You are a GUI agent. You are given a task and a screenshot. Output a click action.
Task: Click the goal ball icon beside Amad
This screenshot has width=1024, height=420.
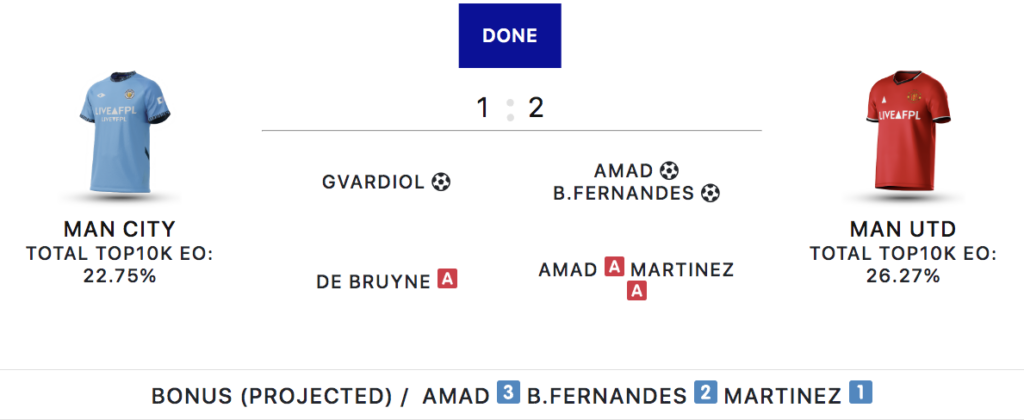[670, 171]
